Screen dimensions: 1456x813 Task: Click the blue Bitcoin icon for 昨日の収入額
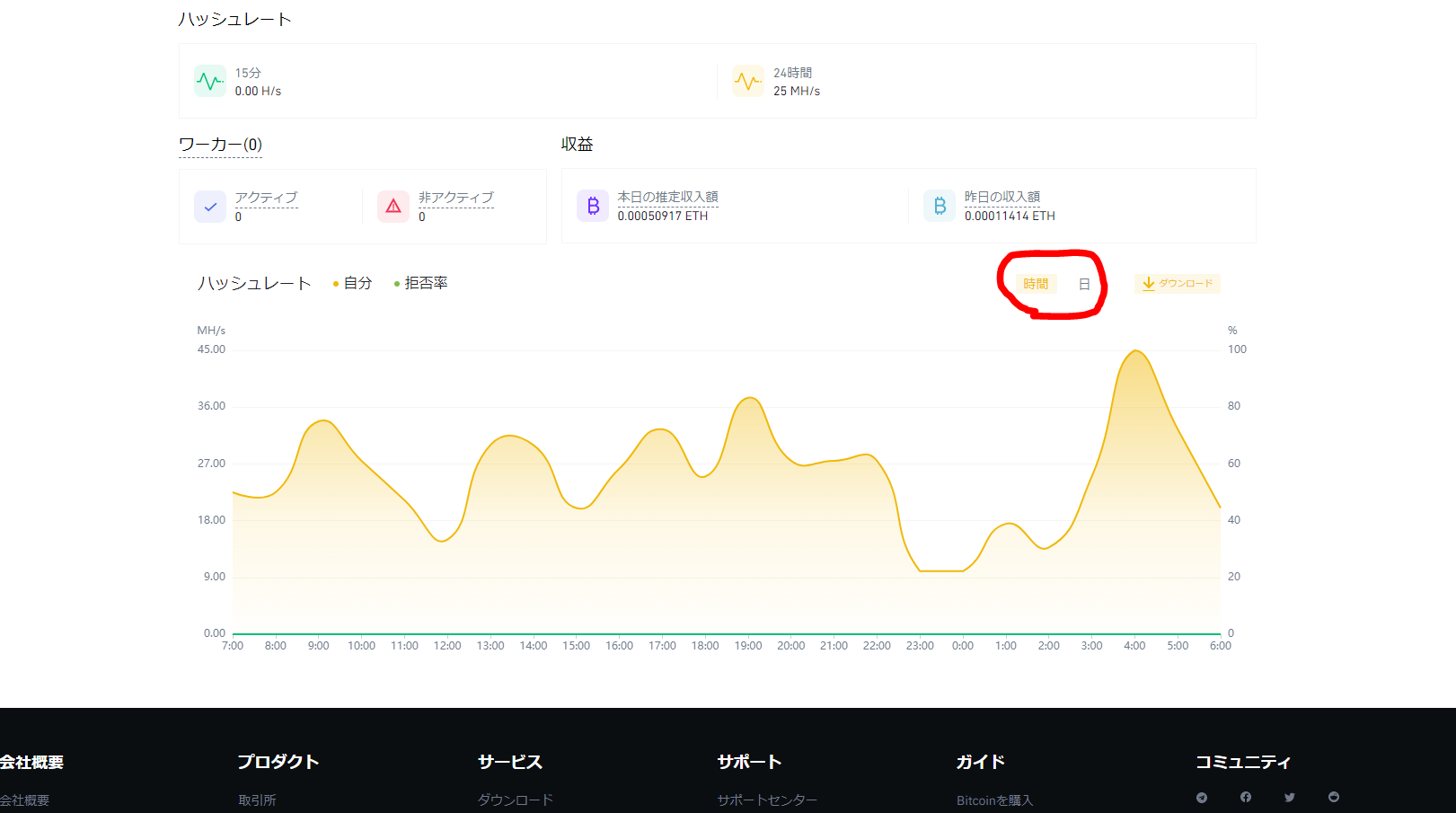939,205
